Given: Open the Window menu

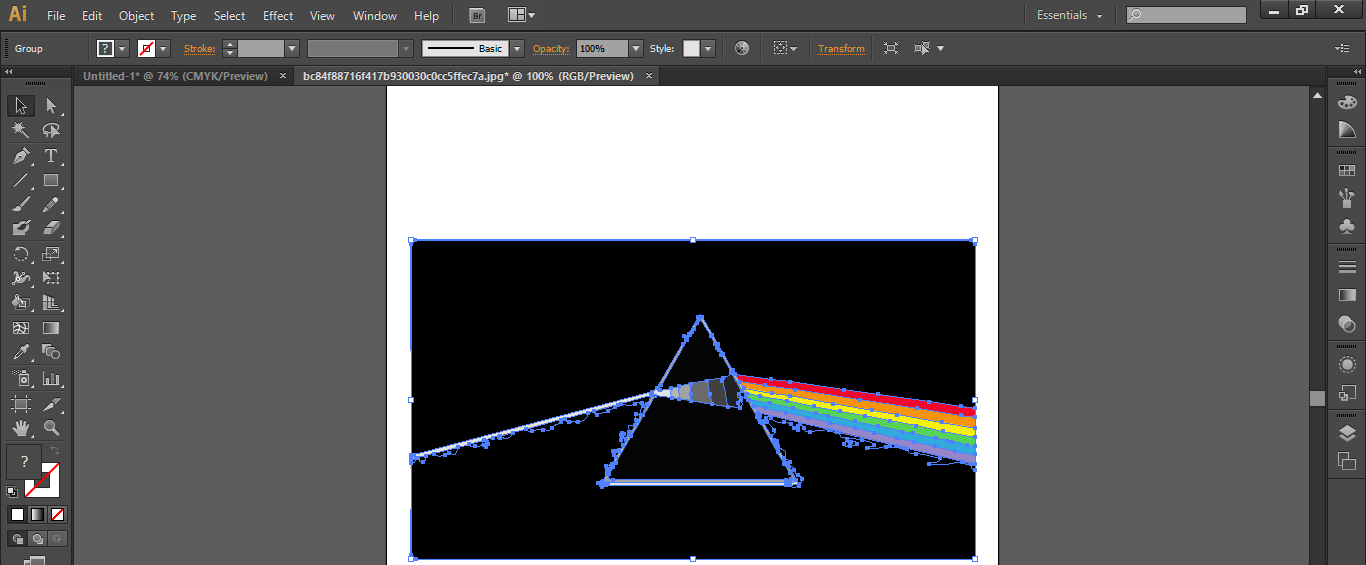Looking at the screenshot, I should click(x=375, y=16).
